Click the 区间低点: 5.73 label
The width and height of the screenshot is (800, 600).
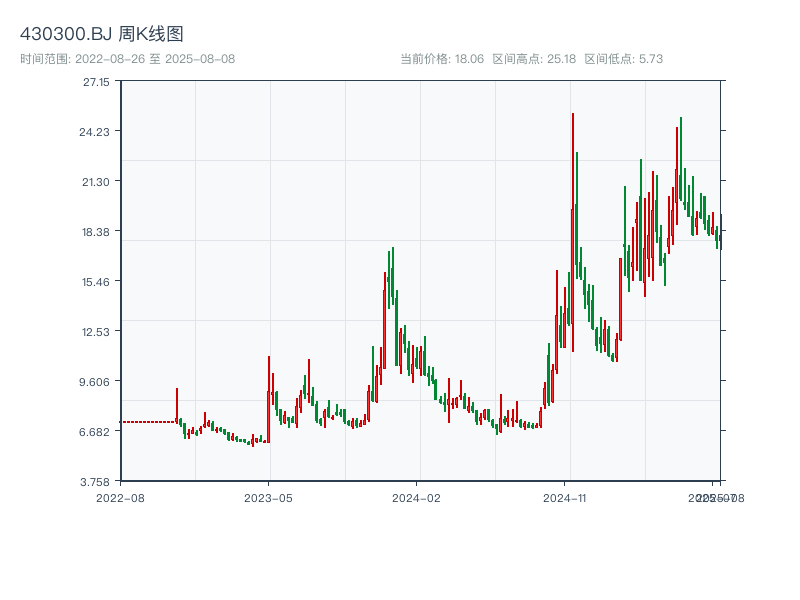click(623, 59)
